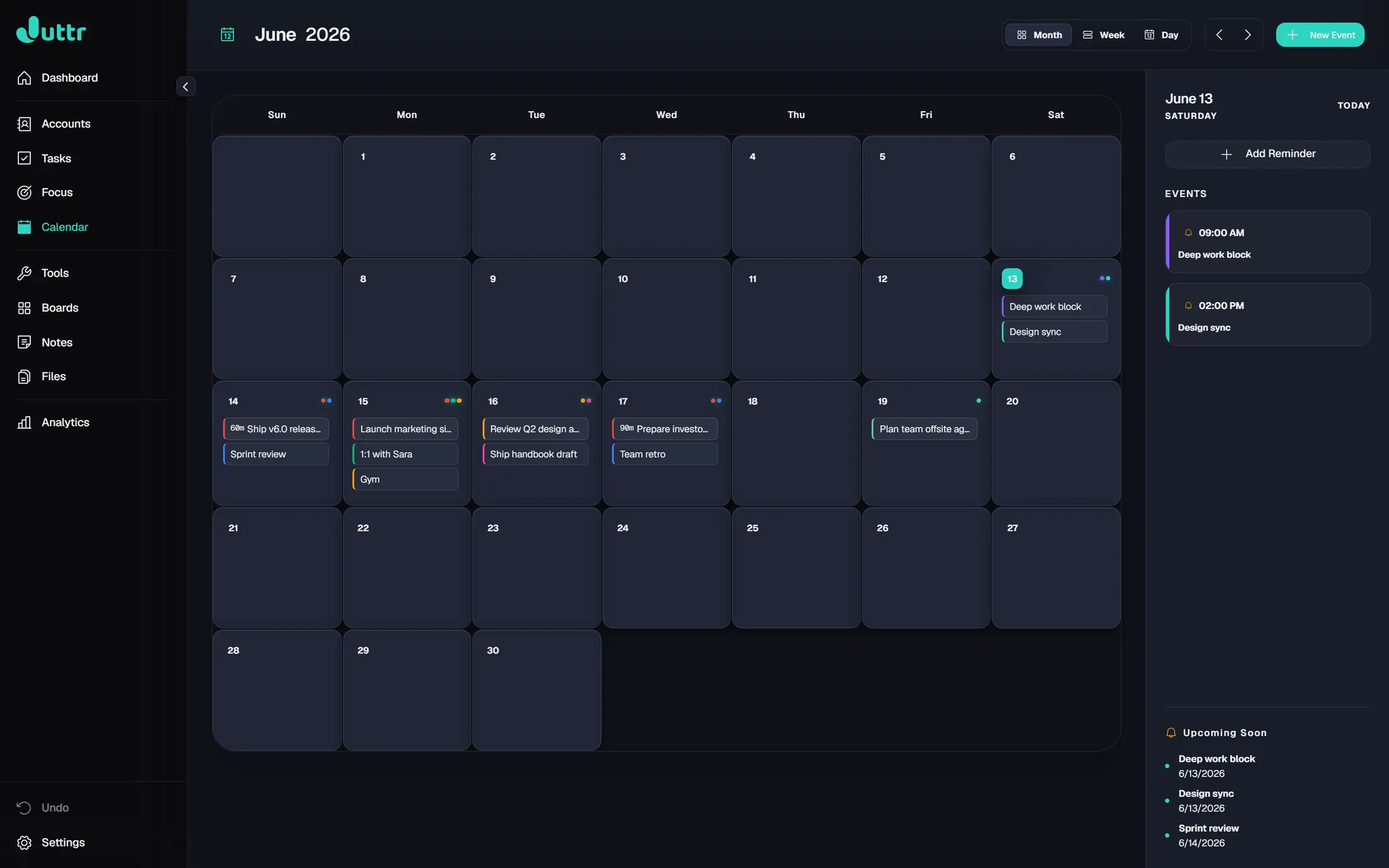This screenshot has height=868, width=1389.
Task: Click event dots on June 13
Action: (x=1105, y=278)
